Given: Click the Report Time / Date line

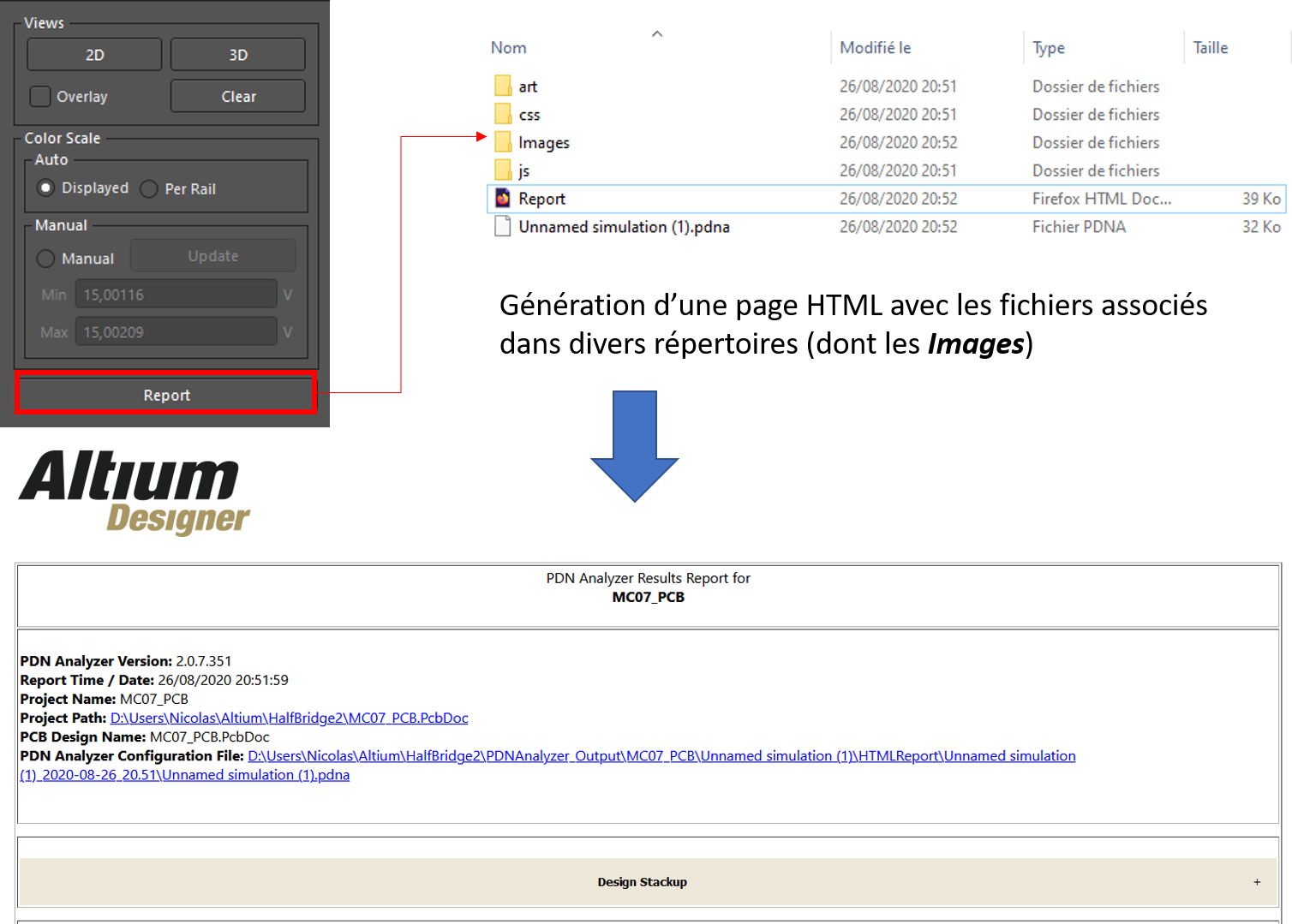Looking at the screenshot, I should point(154,680).
